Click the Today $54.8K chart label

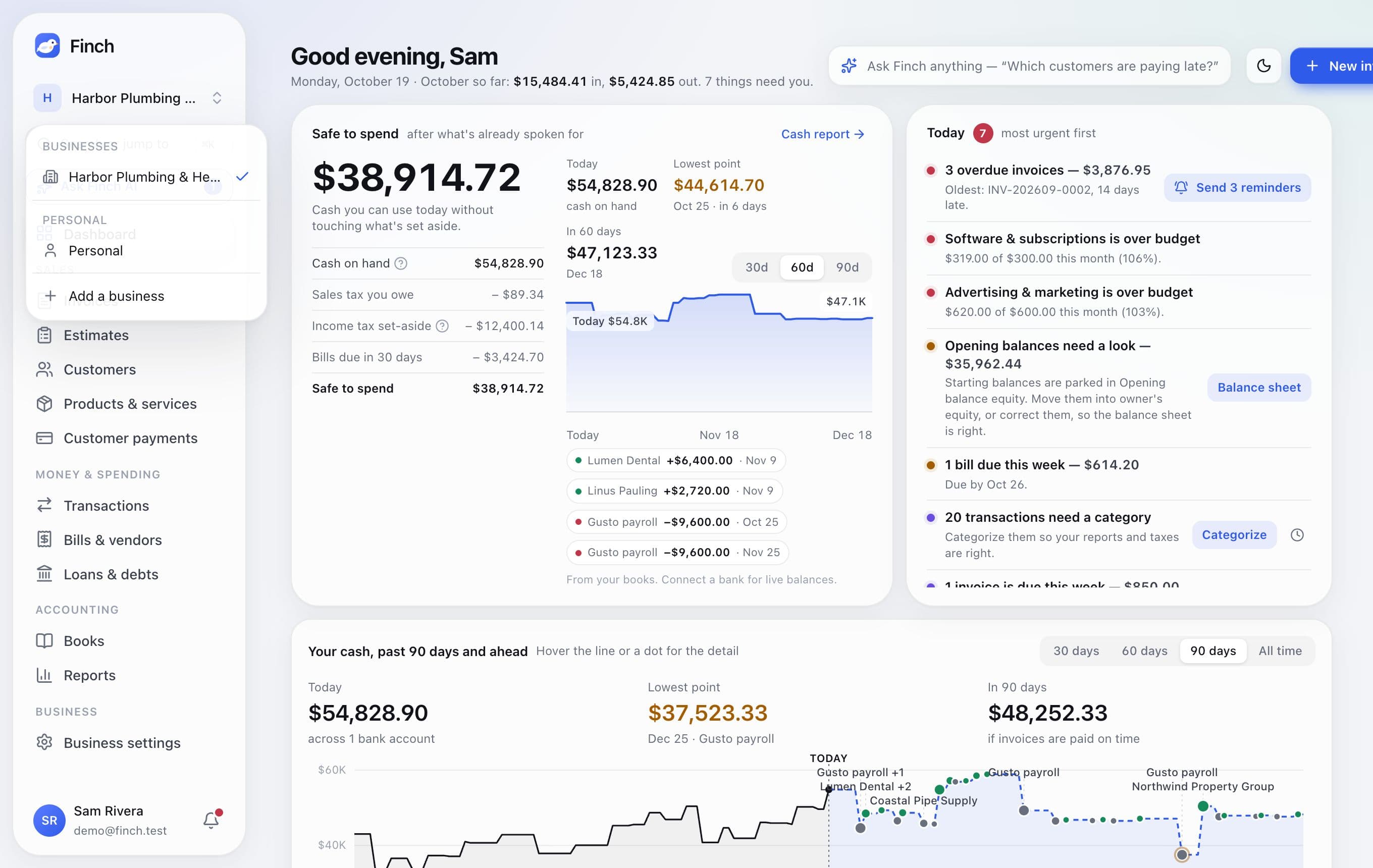tap(610, 321)
